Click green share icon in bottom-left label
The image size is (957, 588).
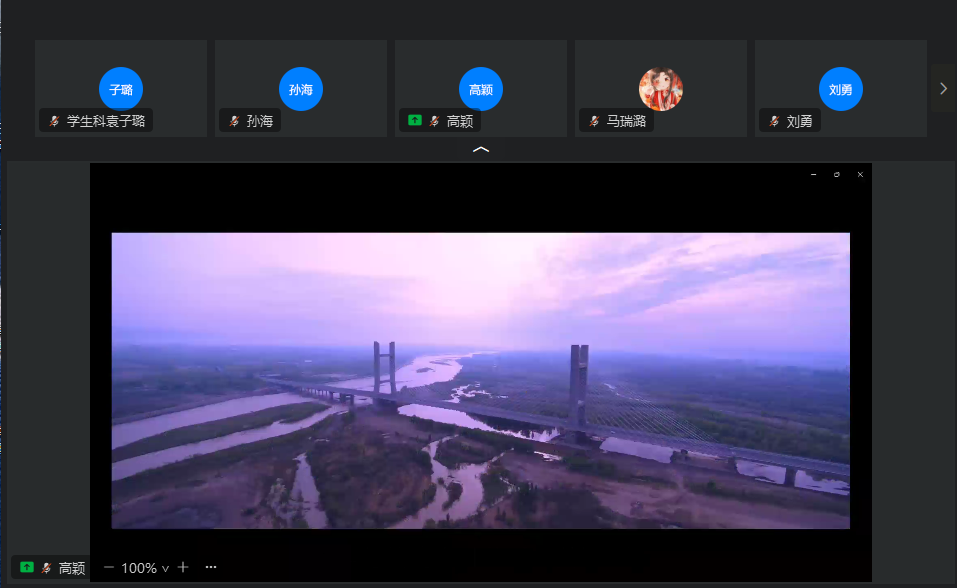click(27, 568)
